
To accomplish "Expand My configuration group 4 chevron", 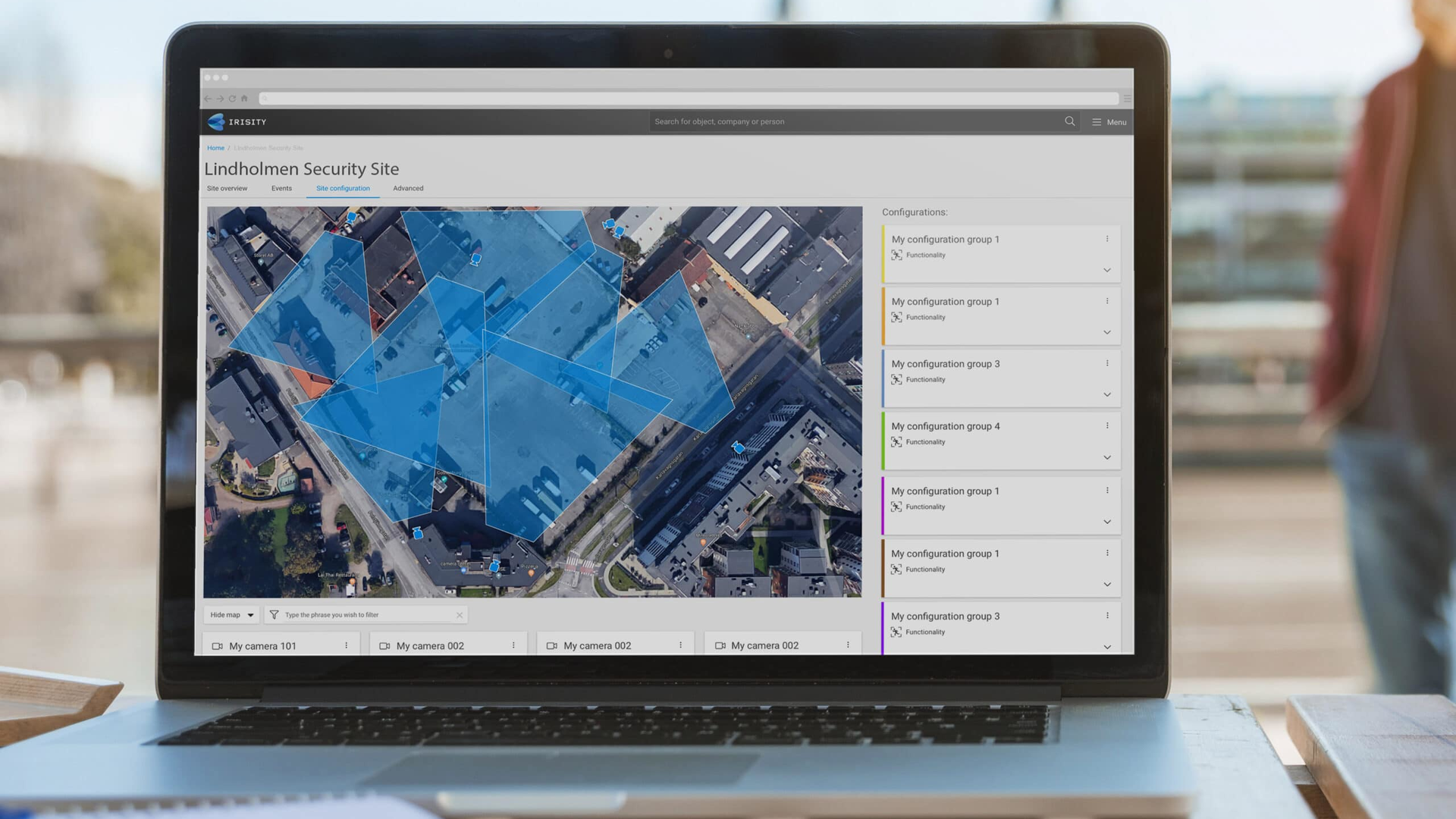I will coord(1107,457).
